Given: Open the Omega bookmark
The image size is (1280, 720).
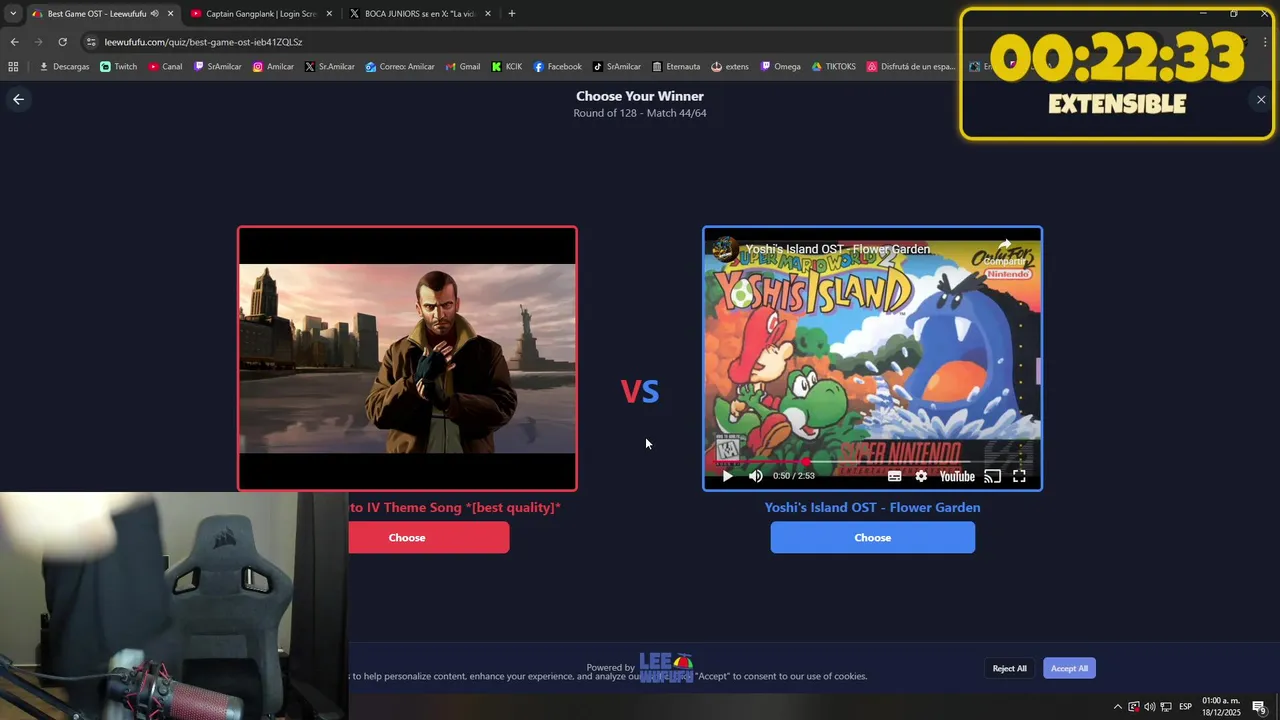Looking at the screenshot, I should pyautogui.click(x=780, y=67).
